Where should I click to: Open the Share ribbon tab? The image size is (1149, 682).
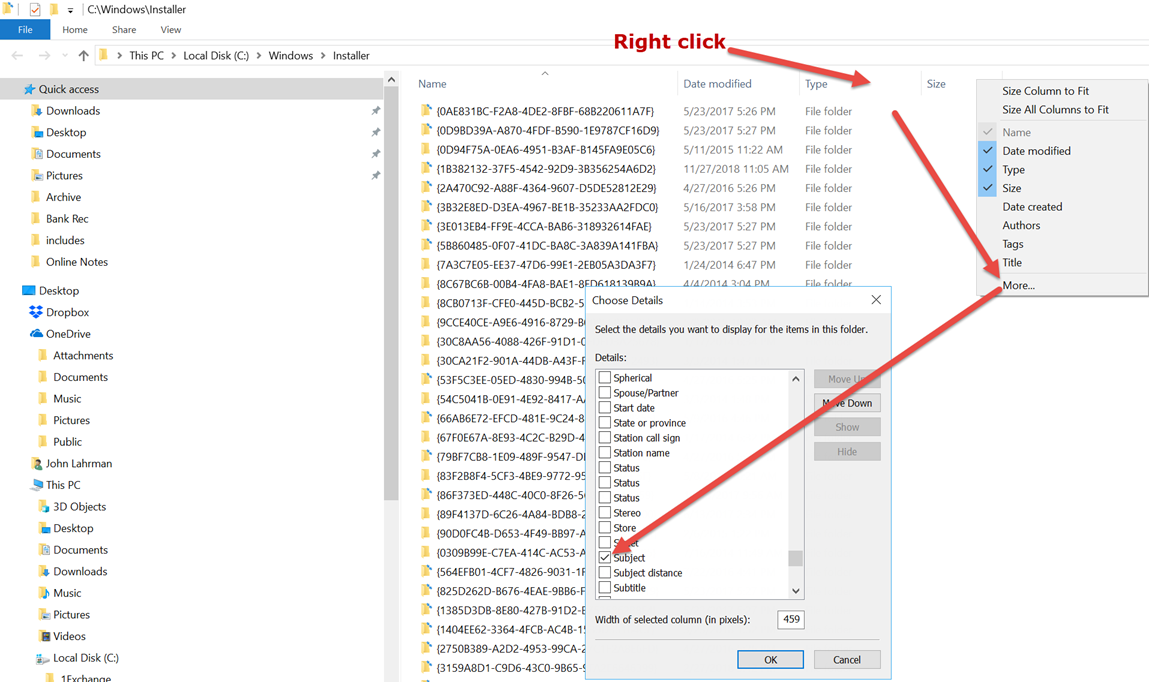pos(124,29)
